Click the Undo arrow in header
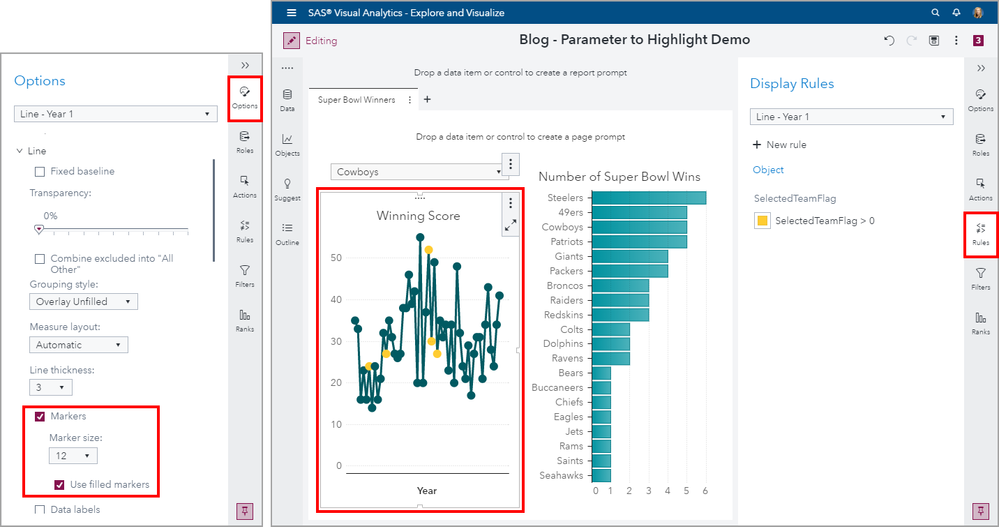This screenshot has height=527, width=999. [889, 41]
